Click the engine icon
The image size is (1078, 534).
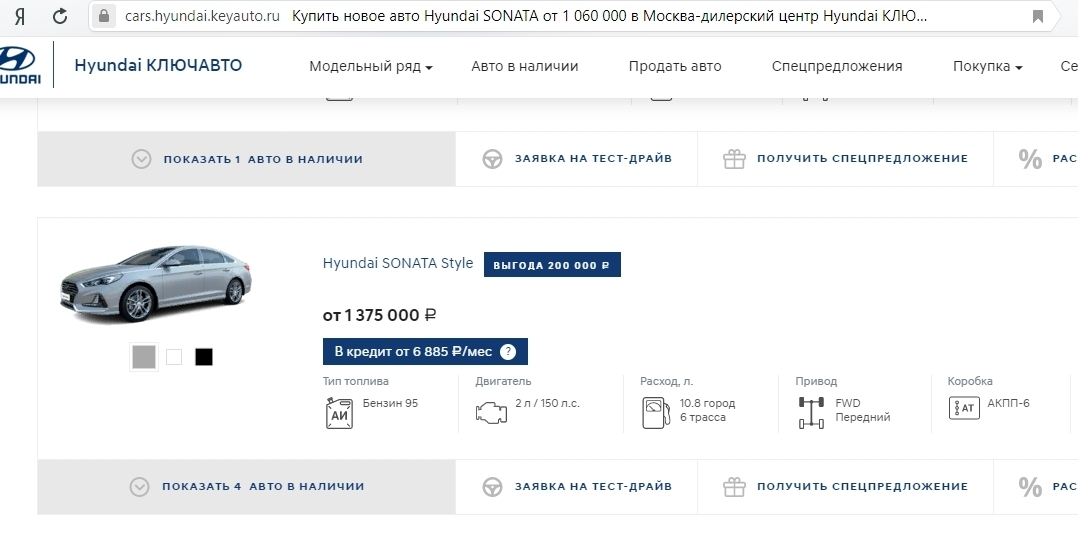coord(492,411)
